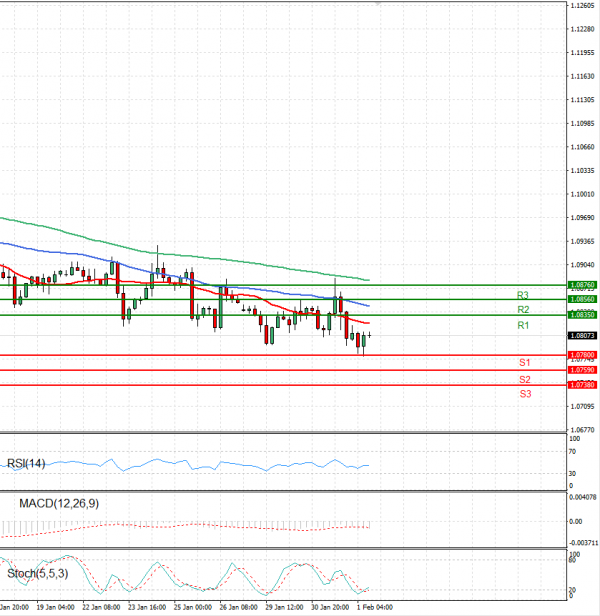Click the S1 support label
The height and width of the screenshot is (616, 600).
click(x=525, y=363)
